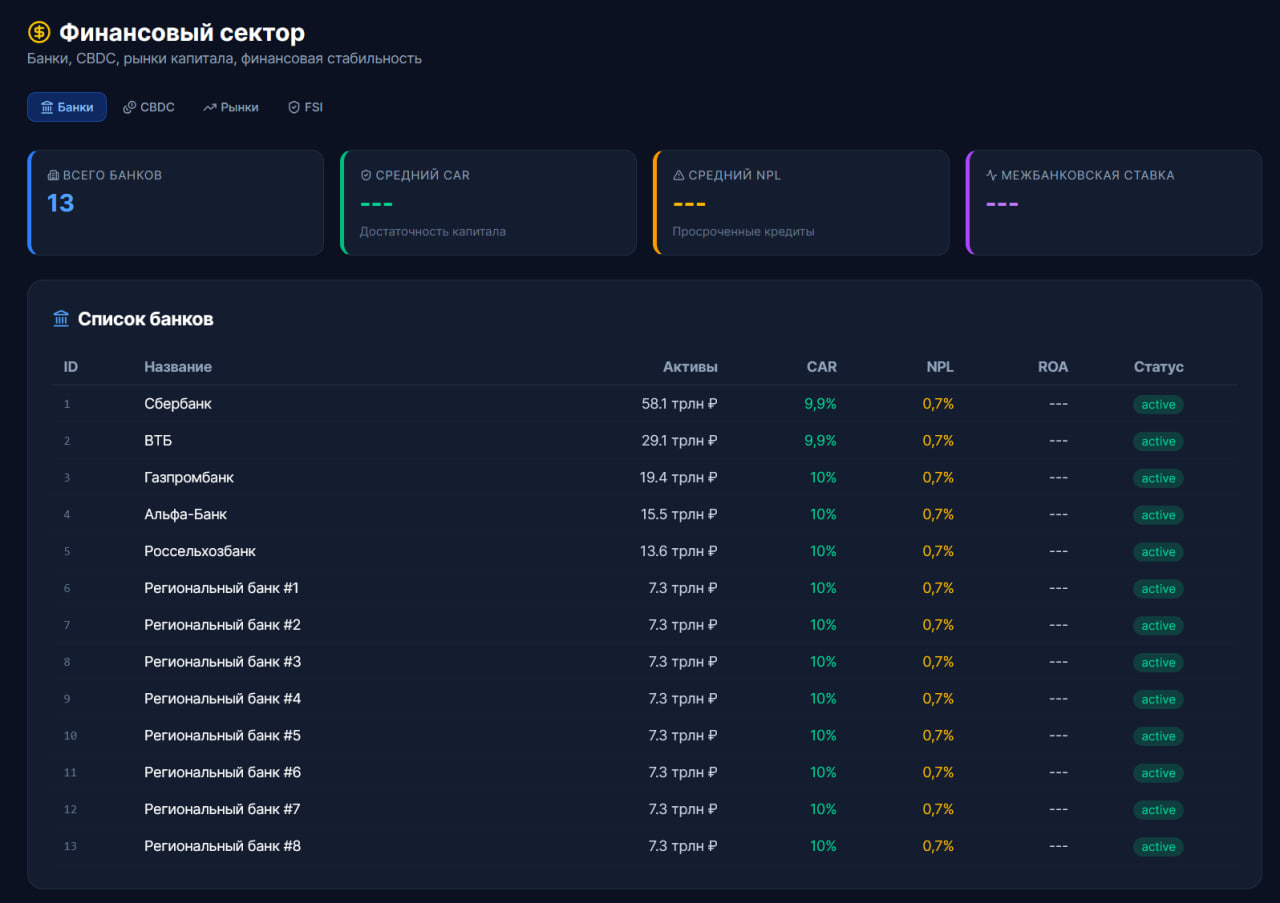Screen dimensions: 1280x903
Task: Click the 19.4 трлн ₽ assets value
Action: (x=680, y=478)
